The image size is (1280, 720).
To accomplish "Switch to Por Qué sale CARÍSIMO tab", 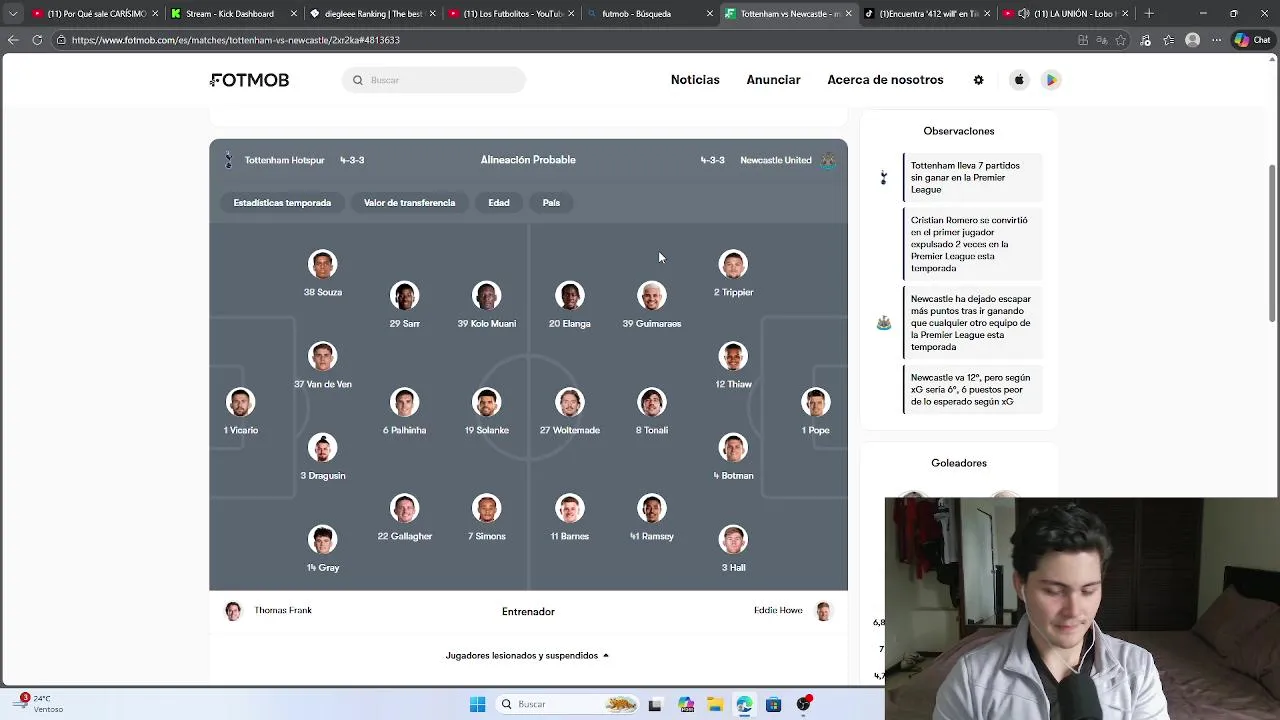I will pyautogui.click(x=94, y=14).
